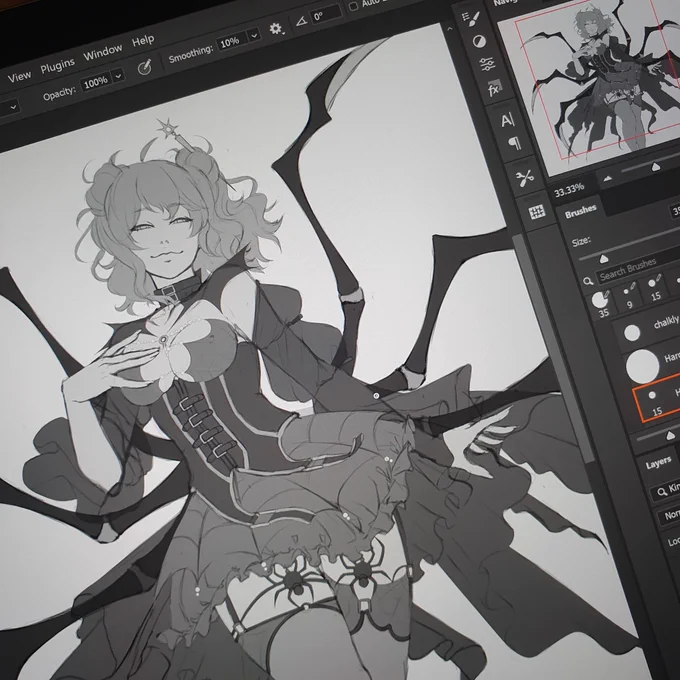The width and height of the screenshot is (680, 680).
Task: Open the grid pattern panel icon
Action: (x=536, y=212)
